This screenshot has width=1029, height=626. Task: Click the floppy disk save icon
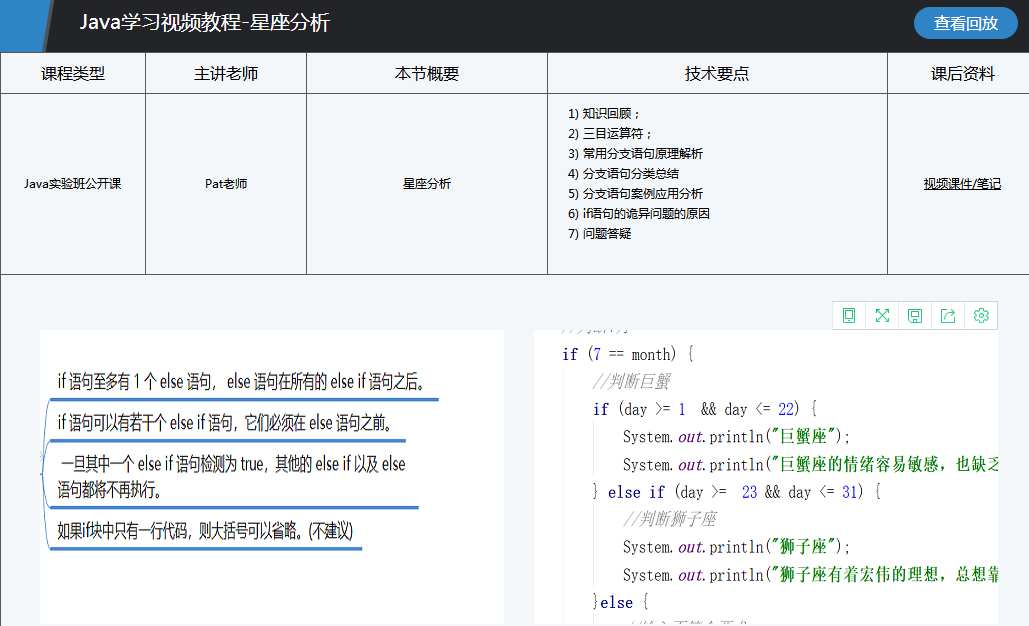tap(914, 316)
